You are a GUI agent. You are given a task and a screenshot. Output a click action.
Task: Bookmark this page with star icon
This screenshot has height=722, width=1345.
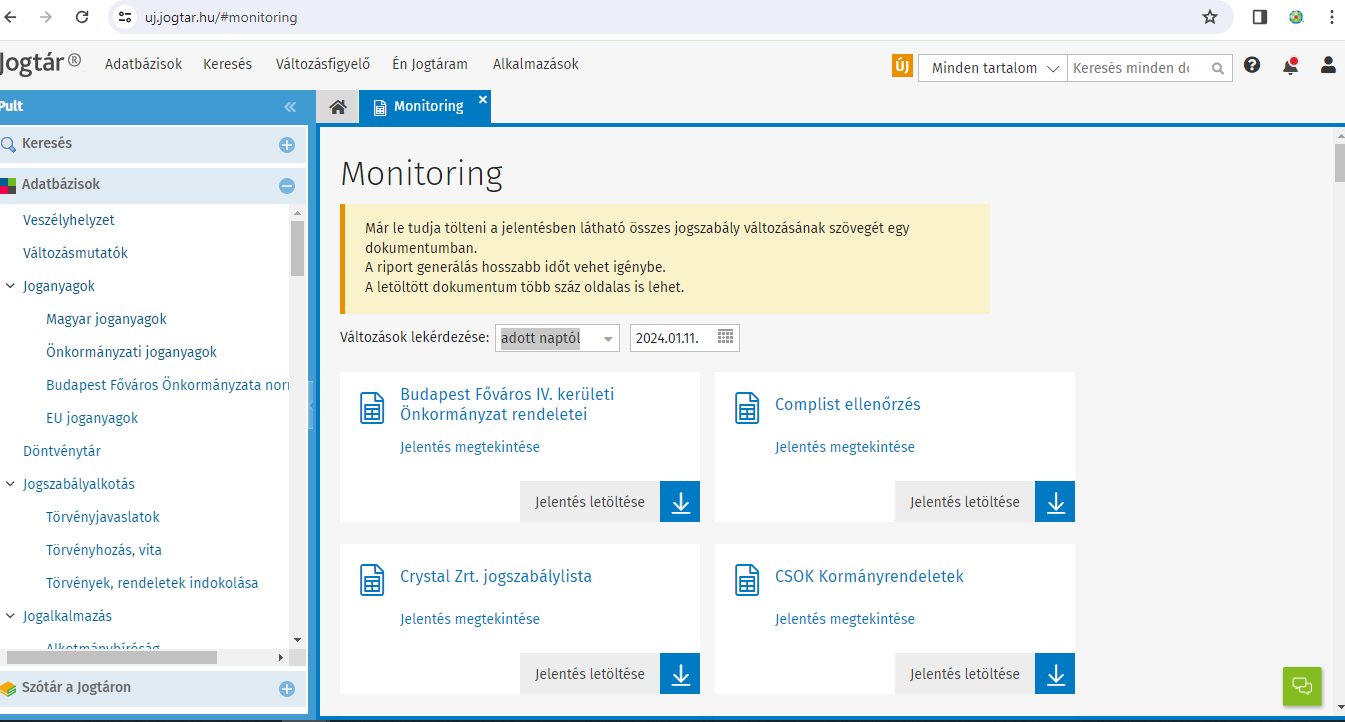coord(1210,17)
